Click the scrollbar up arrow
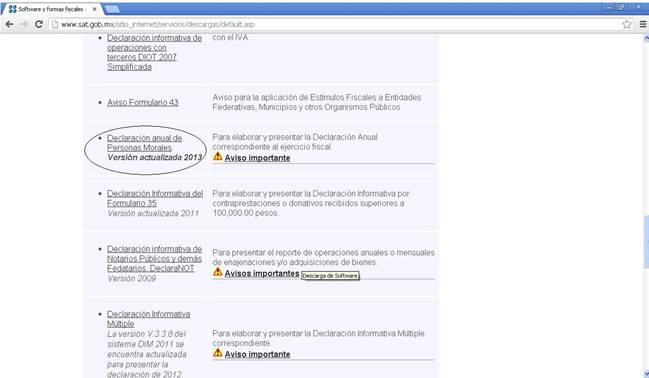Viewport: 649px width, 378px height. click(646, 38)
